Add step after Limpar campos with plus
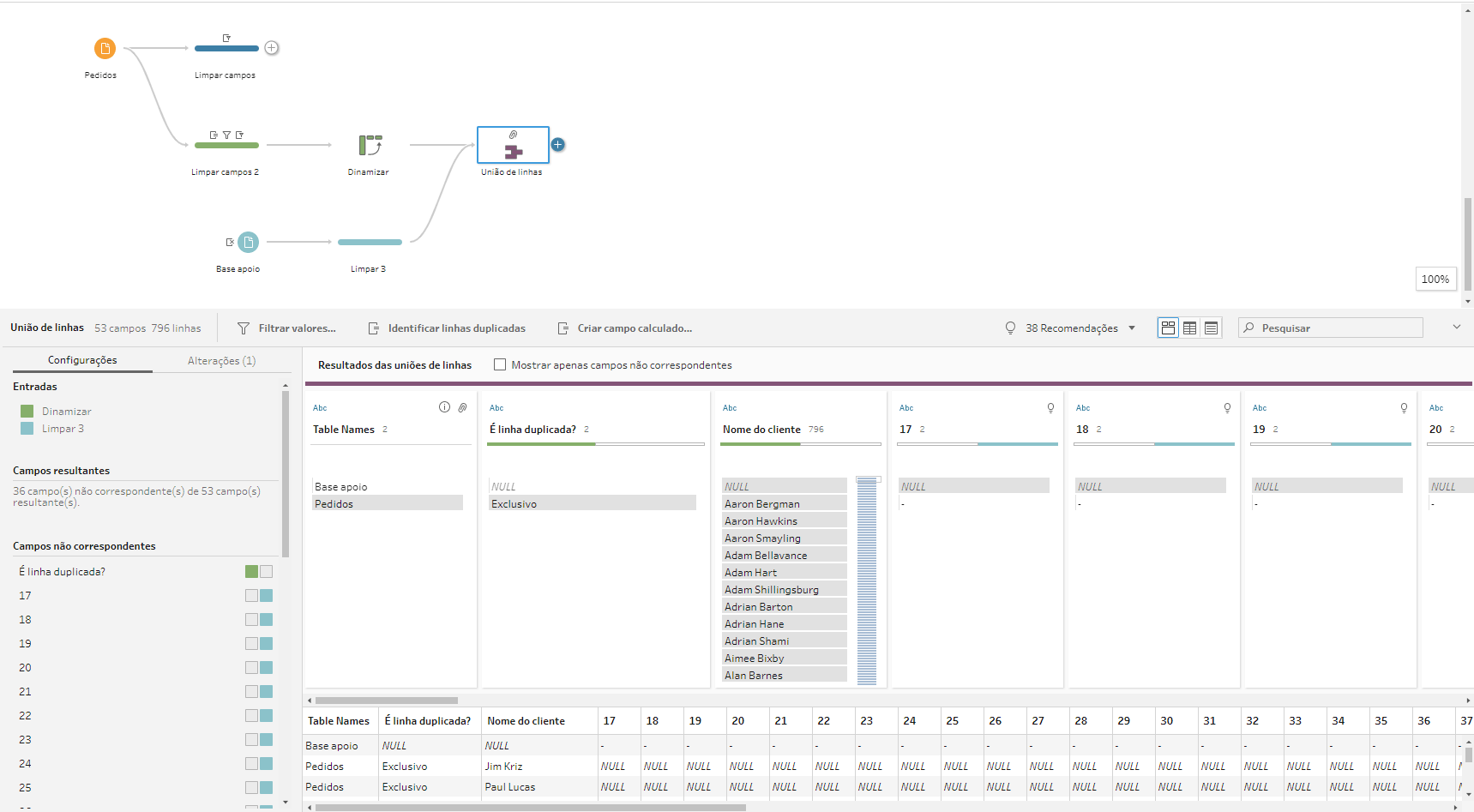The width and height of the screenshot is (1474, 812). click(x=272, y=48)
